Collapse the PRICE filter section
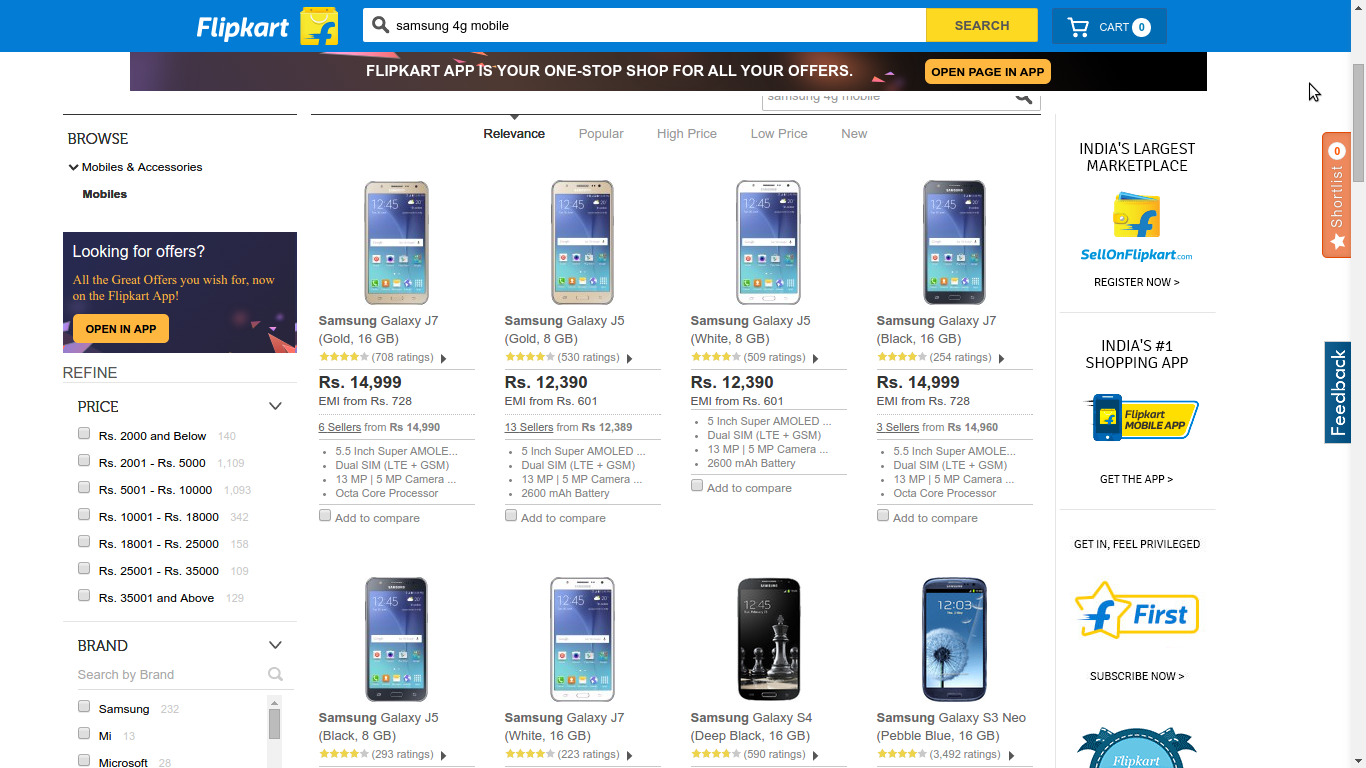 [275, 406]
